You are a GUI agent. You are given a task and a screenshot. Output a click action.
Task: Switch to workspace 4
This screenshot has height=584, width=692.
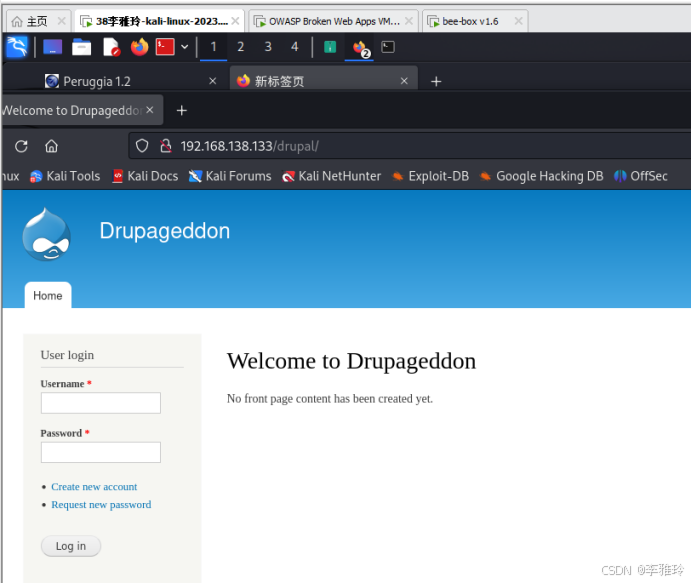click(295, 47)
